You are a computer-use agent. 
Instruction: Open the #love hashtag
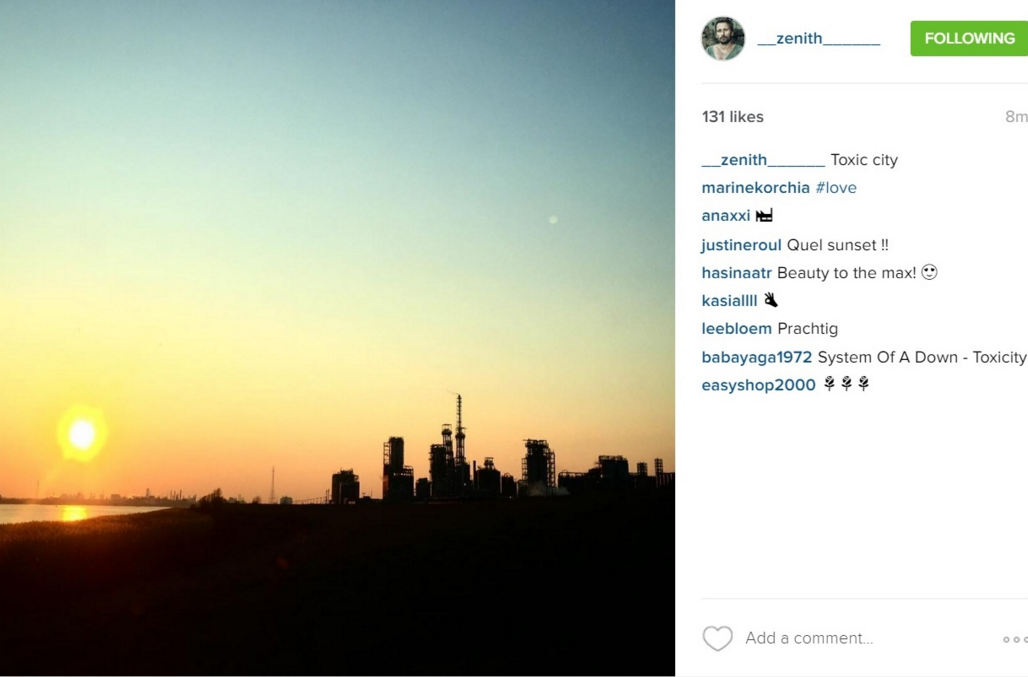point(836,187)
